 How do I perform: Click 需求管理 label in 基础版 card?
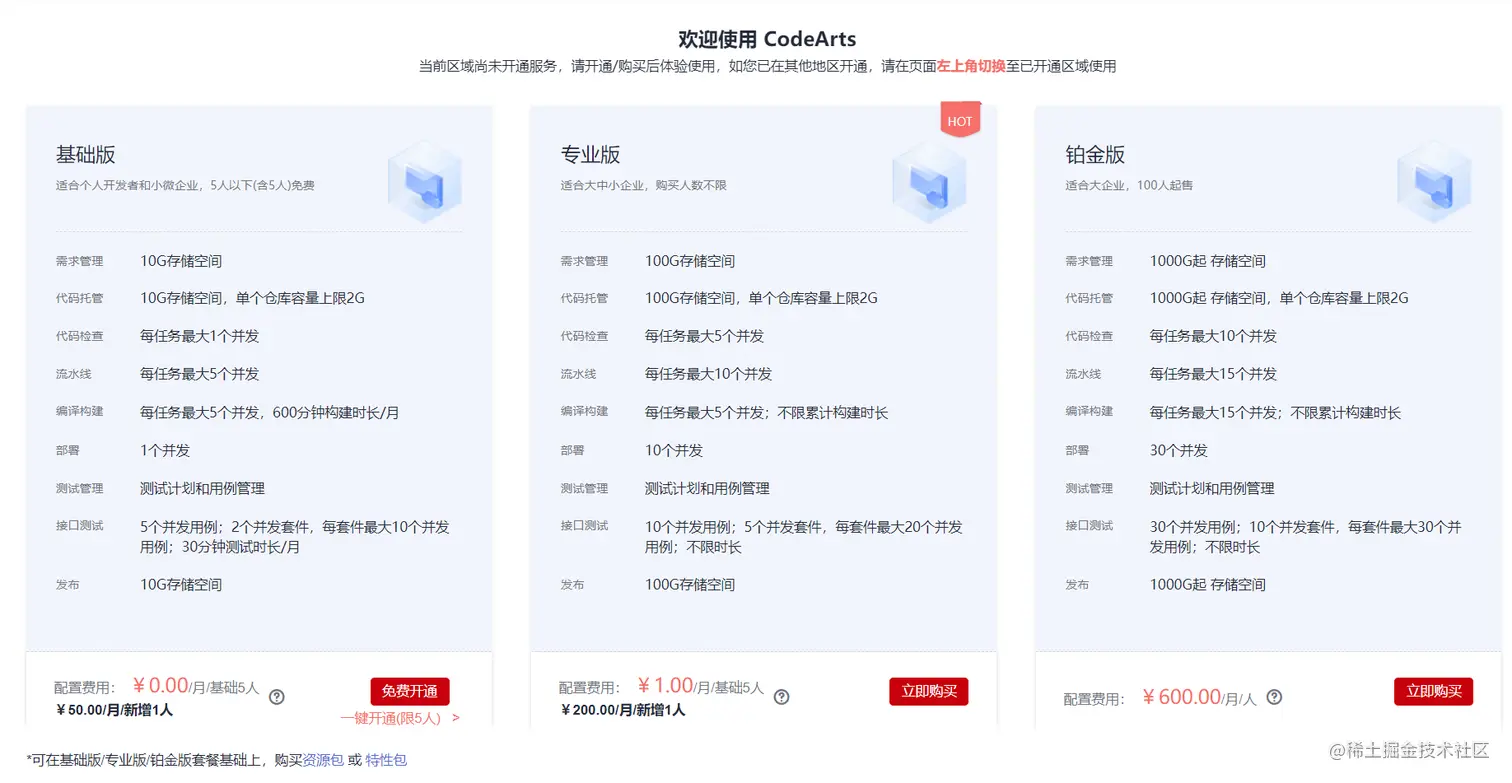80,261
